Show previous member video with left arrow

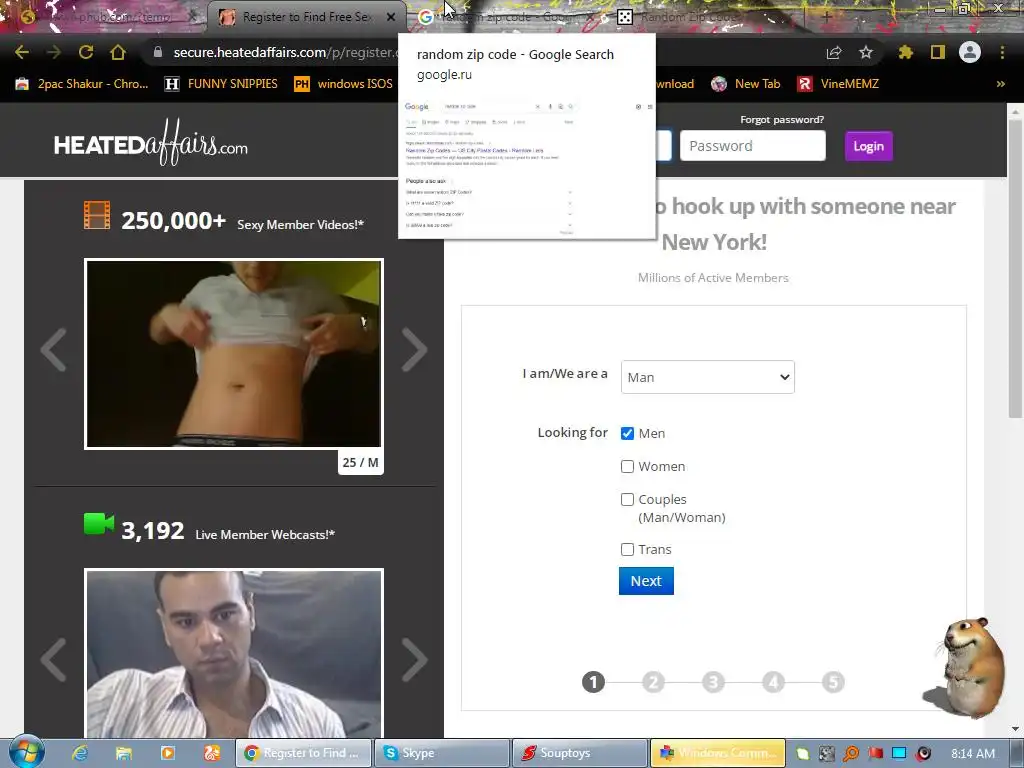coord(54,350)
